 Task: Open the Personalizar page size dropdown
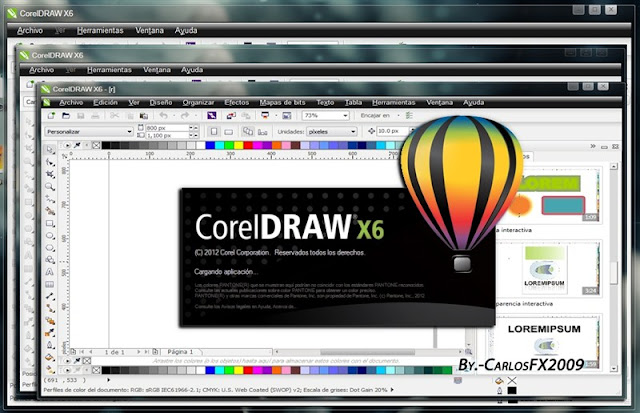coord(129,132)
